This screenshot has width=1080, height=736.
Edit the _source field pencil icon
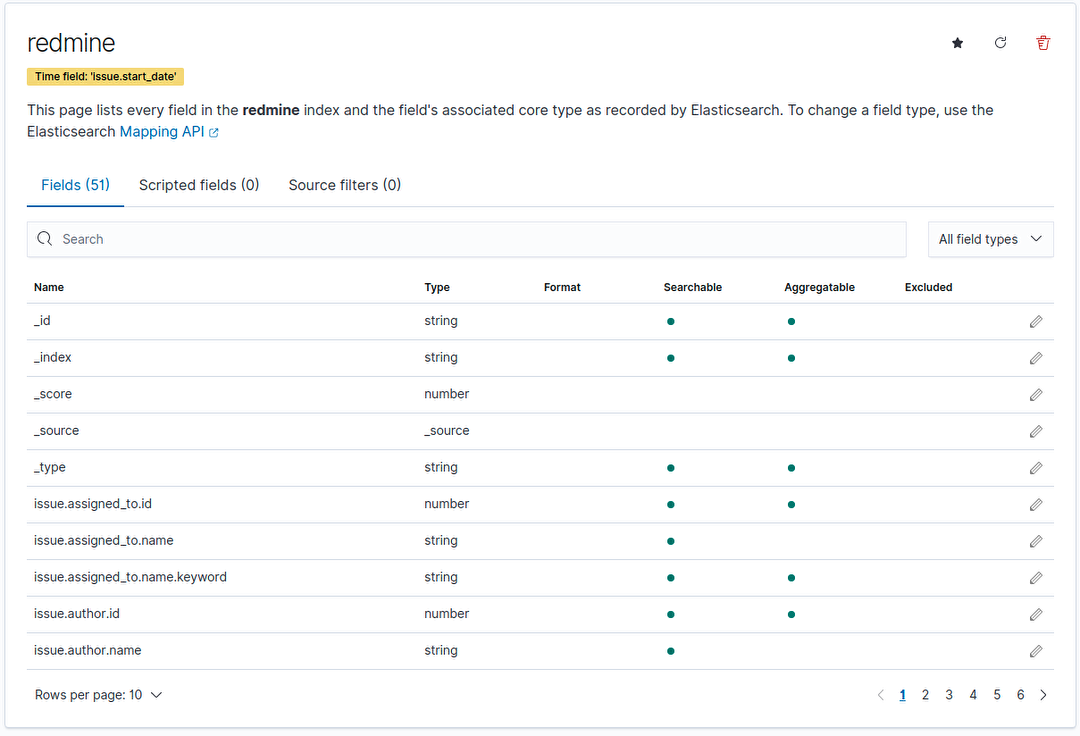click(x=1036, y=431)
